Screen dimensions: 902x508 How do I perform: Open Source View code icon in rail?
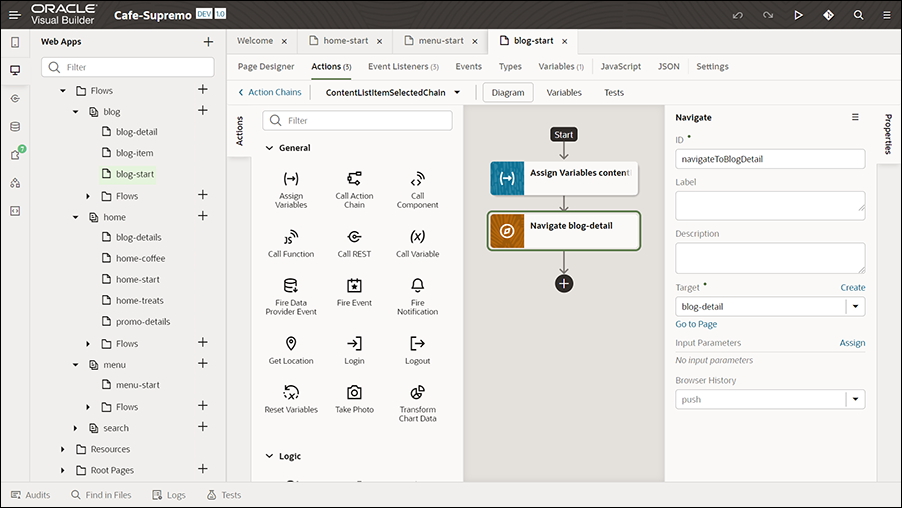pyautogui.click(x=16, y=211)
